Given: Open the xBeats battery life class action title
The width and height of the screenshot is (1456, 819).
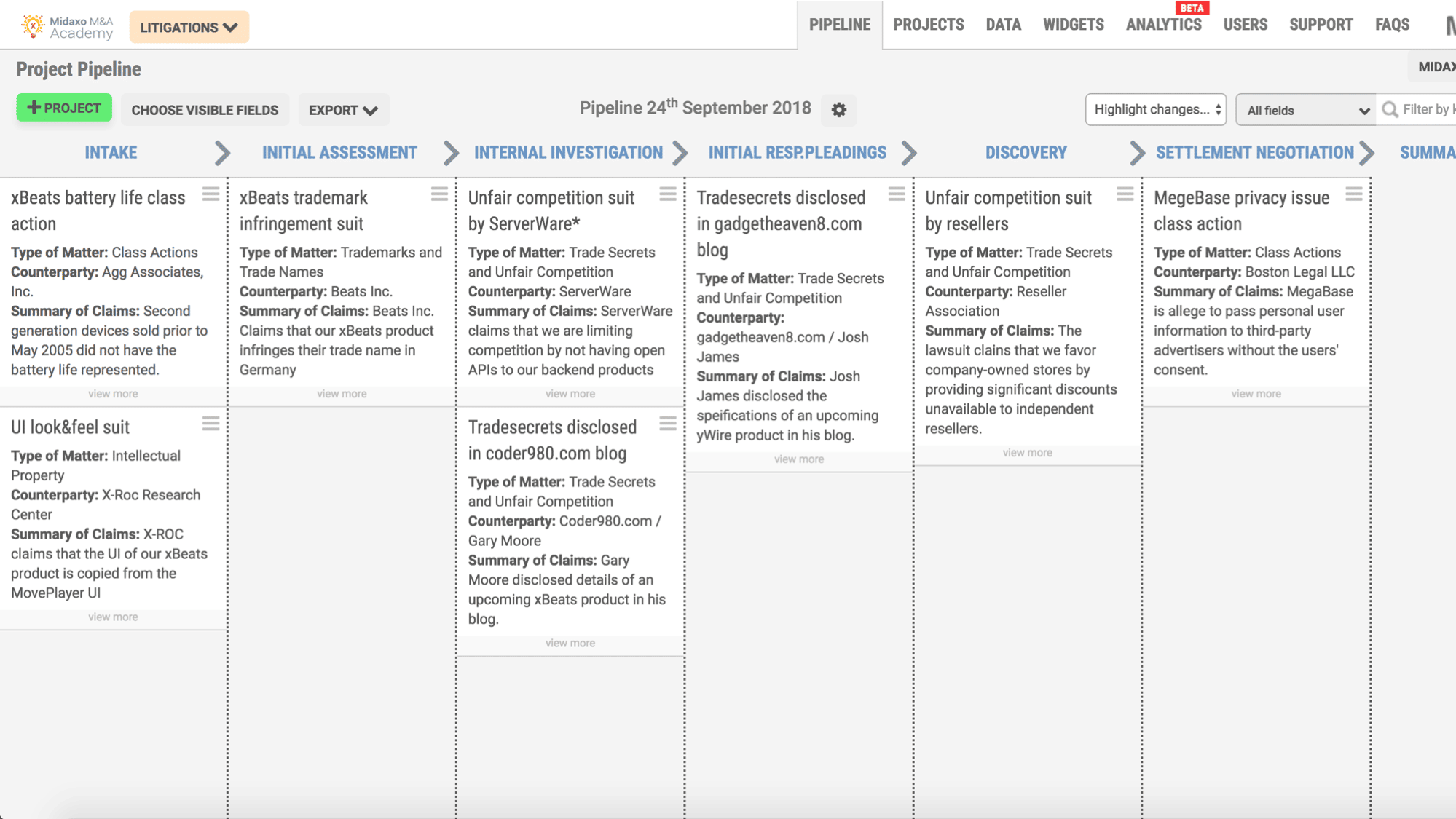Looking at the screenshot, I should pyautogui.click(x=98, y=210).
